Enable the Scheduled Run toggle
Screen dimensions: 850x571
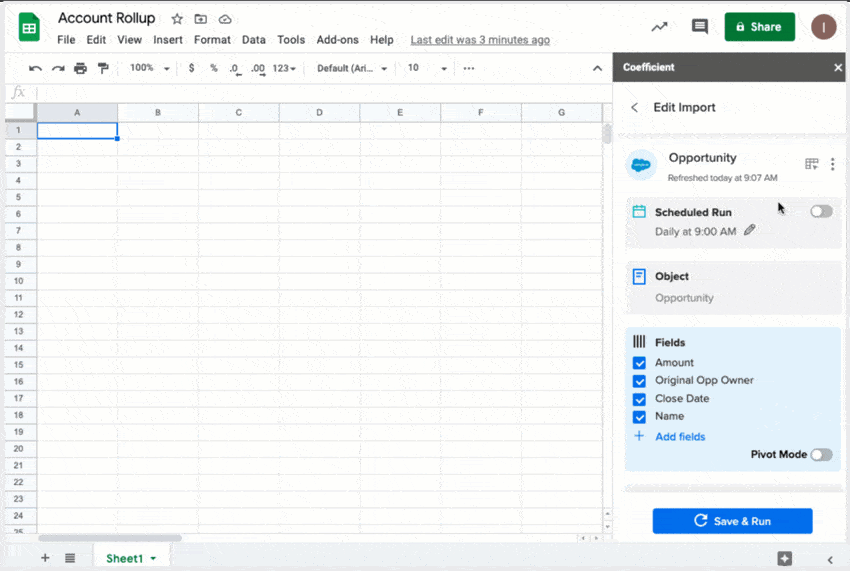click(821, 211)
